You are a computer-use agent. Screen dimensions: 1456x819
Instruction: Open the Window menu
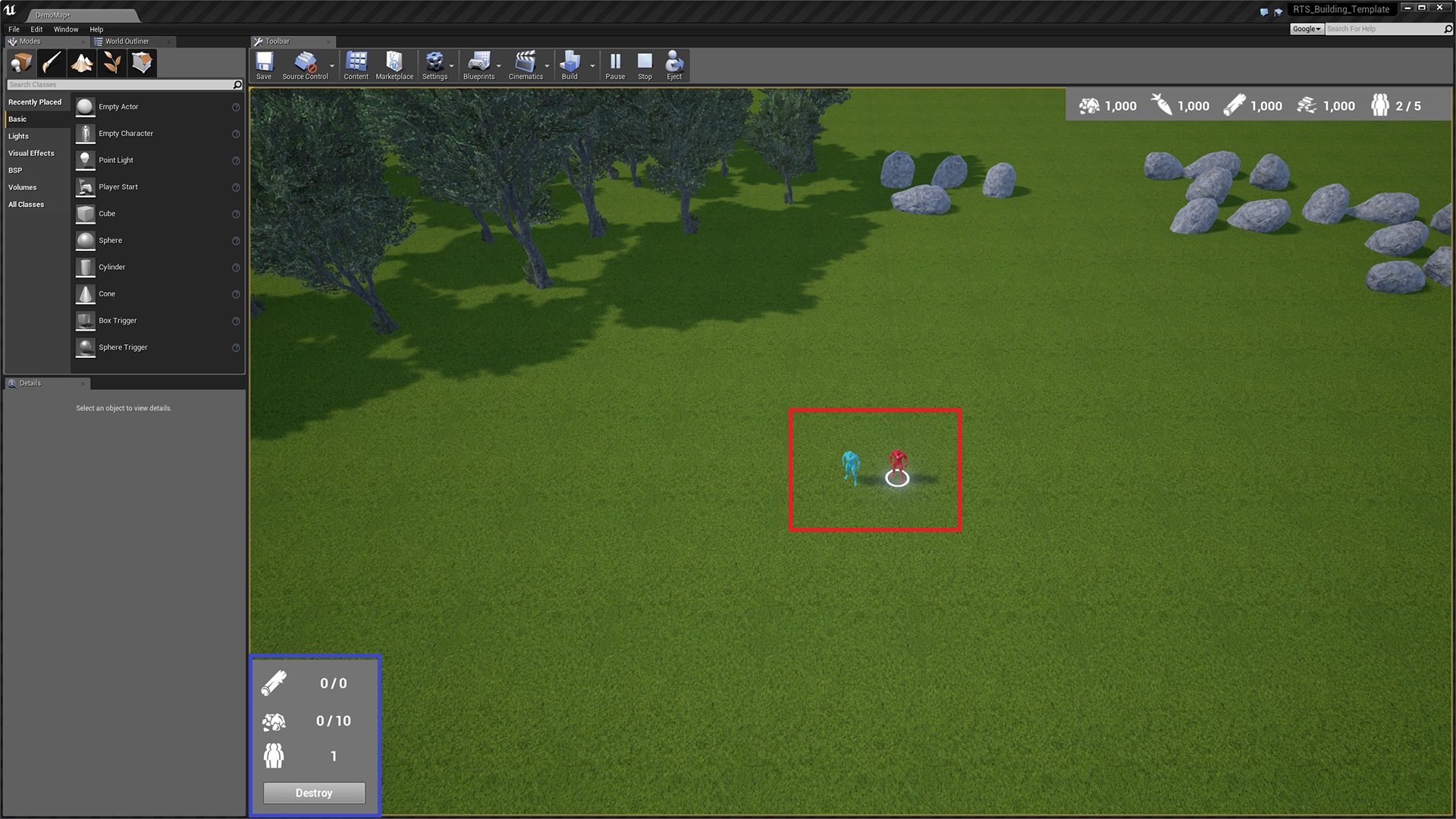point(66,29)
